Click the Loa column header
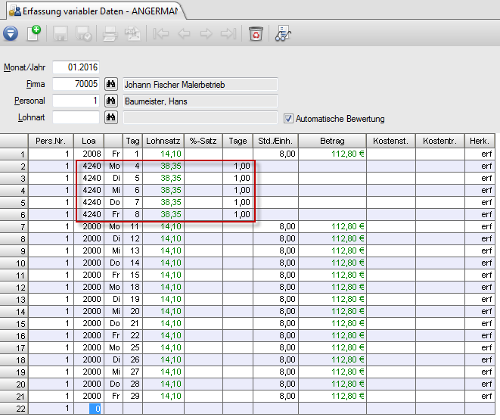 point(88,141)
